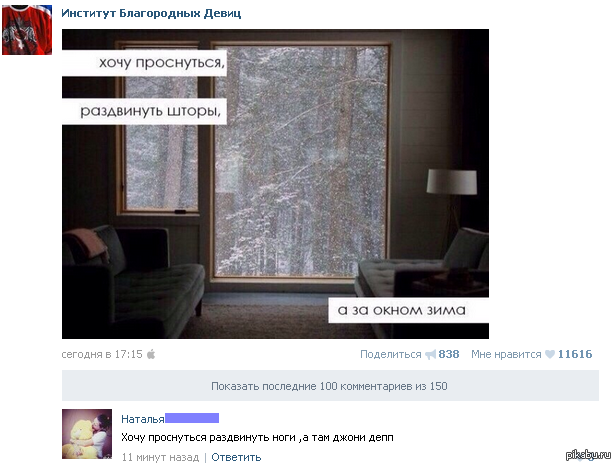Viewport: 616px width, 466px height.
Task: Click Мне нравится to like the post
Action: pyautogui.click(x=506, y=354)
